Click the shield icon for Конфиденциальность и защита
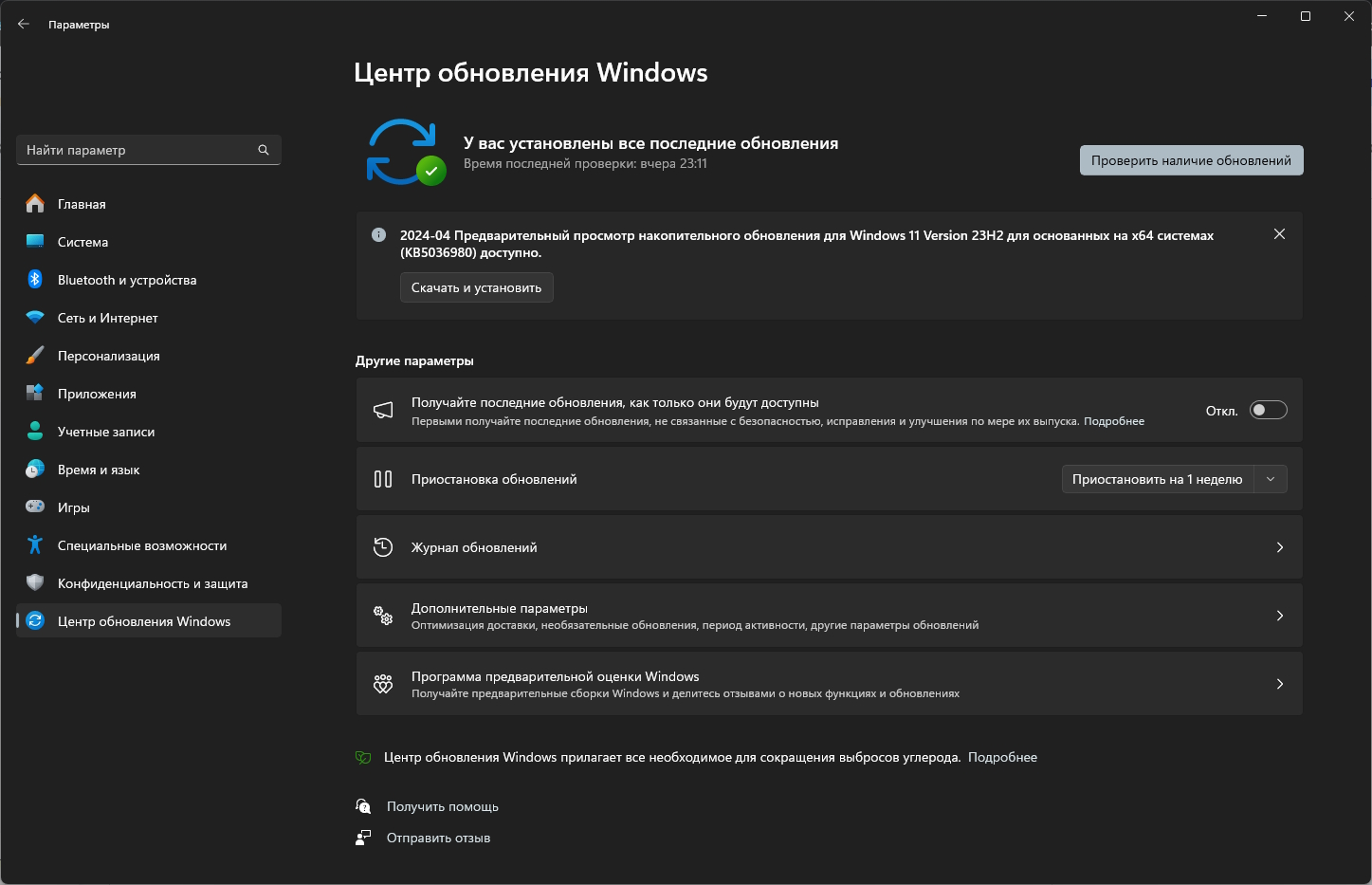 tap(35, 583)
